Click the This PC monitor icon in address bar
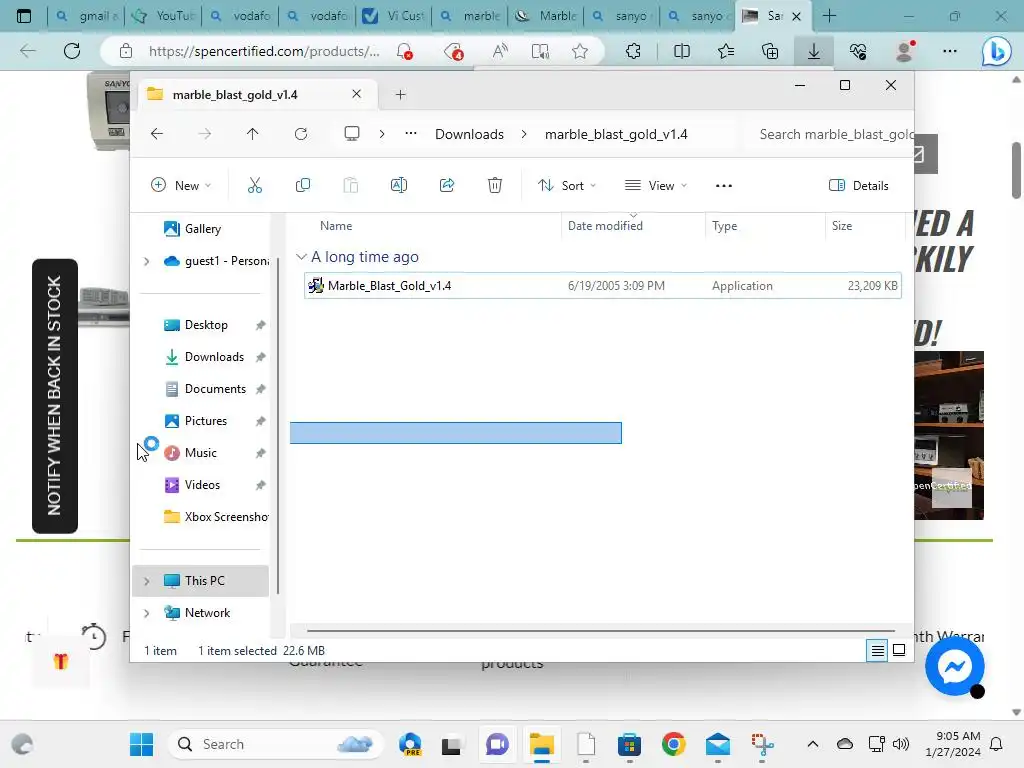 (352, 134)
